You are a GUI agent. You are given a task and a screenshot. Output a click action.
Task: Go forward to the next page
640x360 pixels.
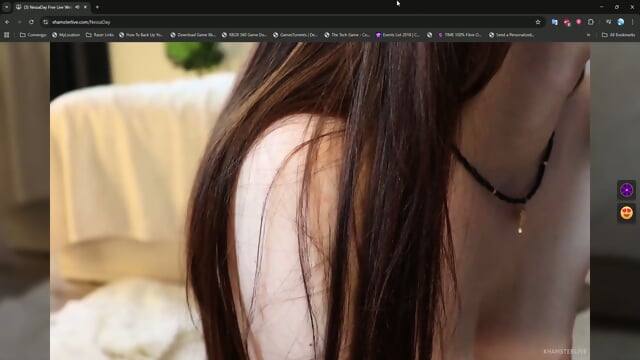[19, 22]
